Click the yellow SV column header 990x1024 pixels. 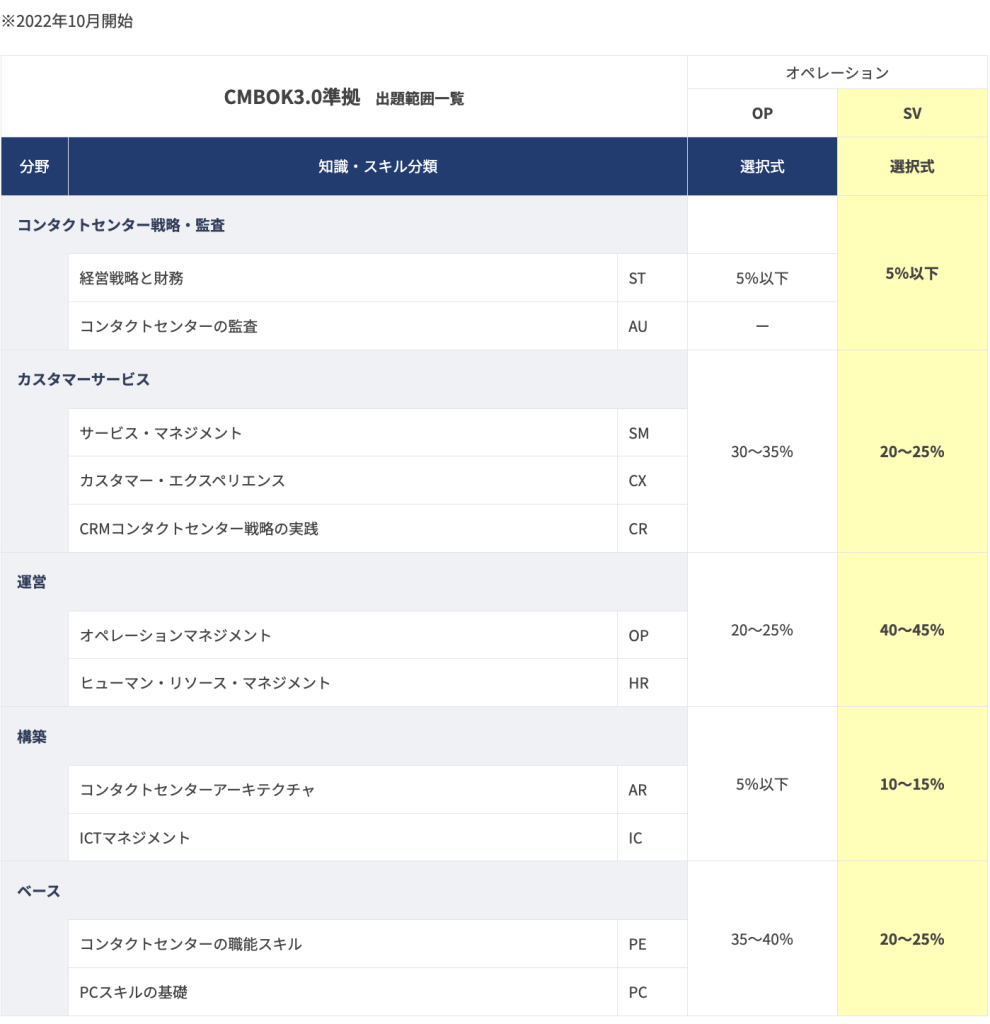tap(911, 114)
